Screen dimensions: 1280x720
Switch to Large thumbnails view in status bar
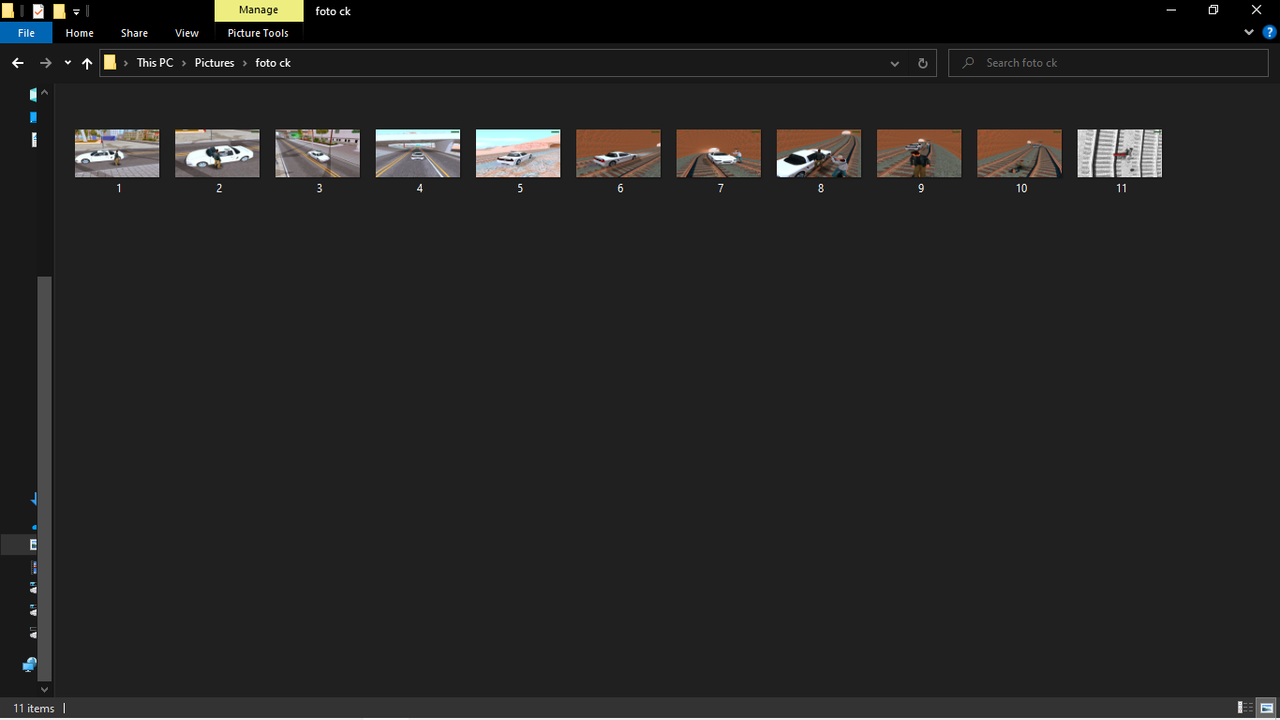pos(1266,708)
